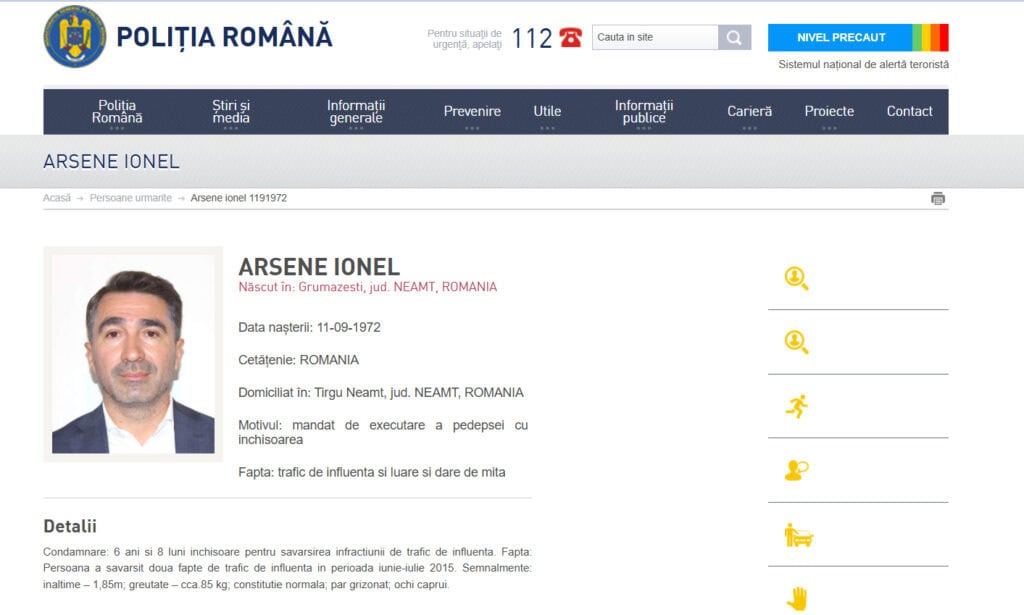
Task: Click the POLIȚIA ROMÂNĂ site title
Action: (x=225, y=37)
